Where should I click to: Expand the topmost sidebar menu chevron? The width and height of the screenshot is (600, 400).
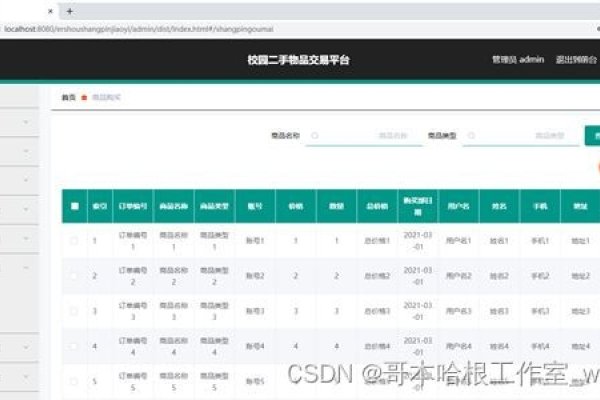(x=26, y=122)
